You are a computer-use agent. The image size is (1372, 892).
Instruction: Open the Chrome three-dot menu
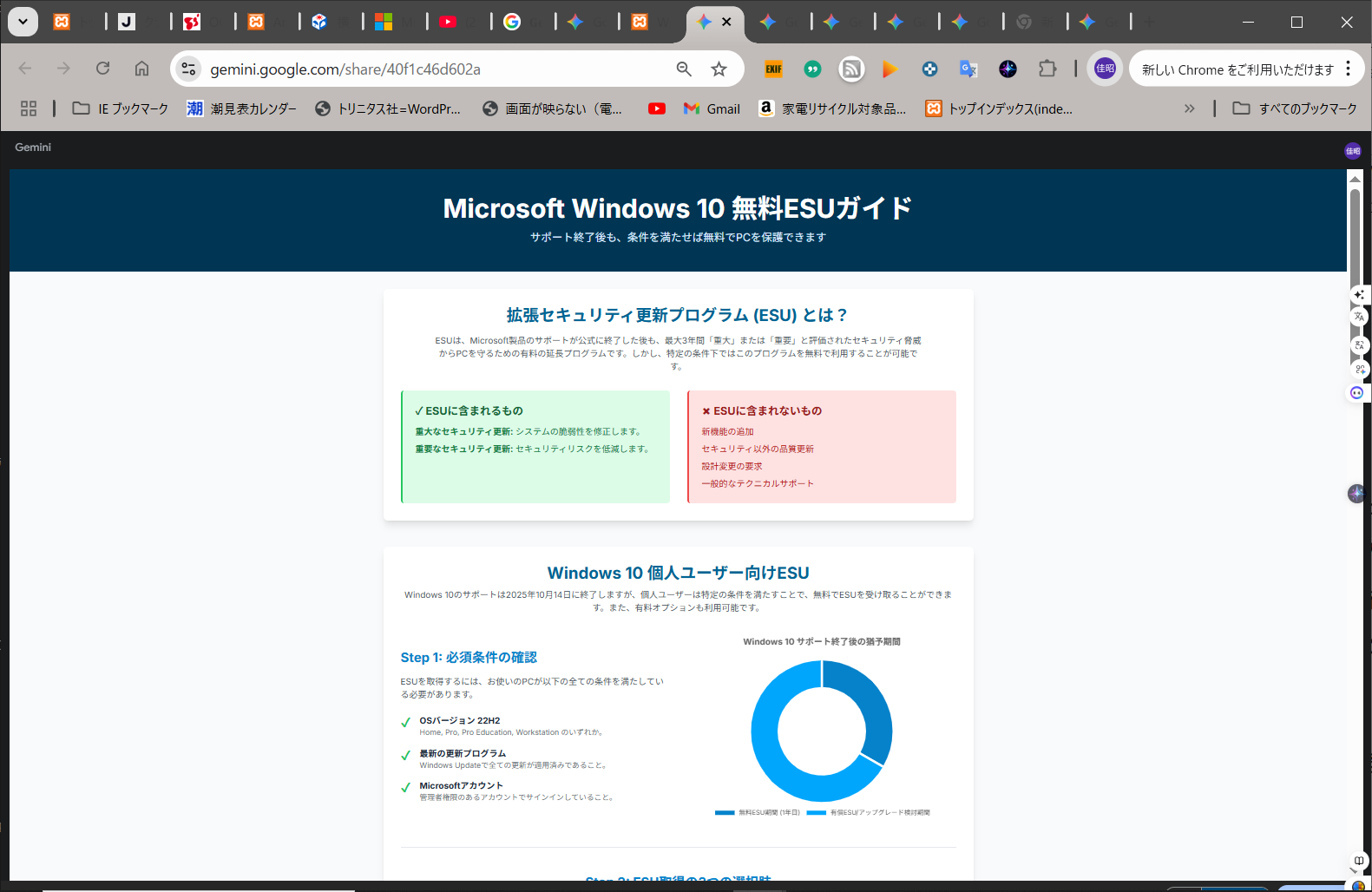coord(1348,69)
